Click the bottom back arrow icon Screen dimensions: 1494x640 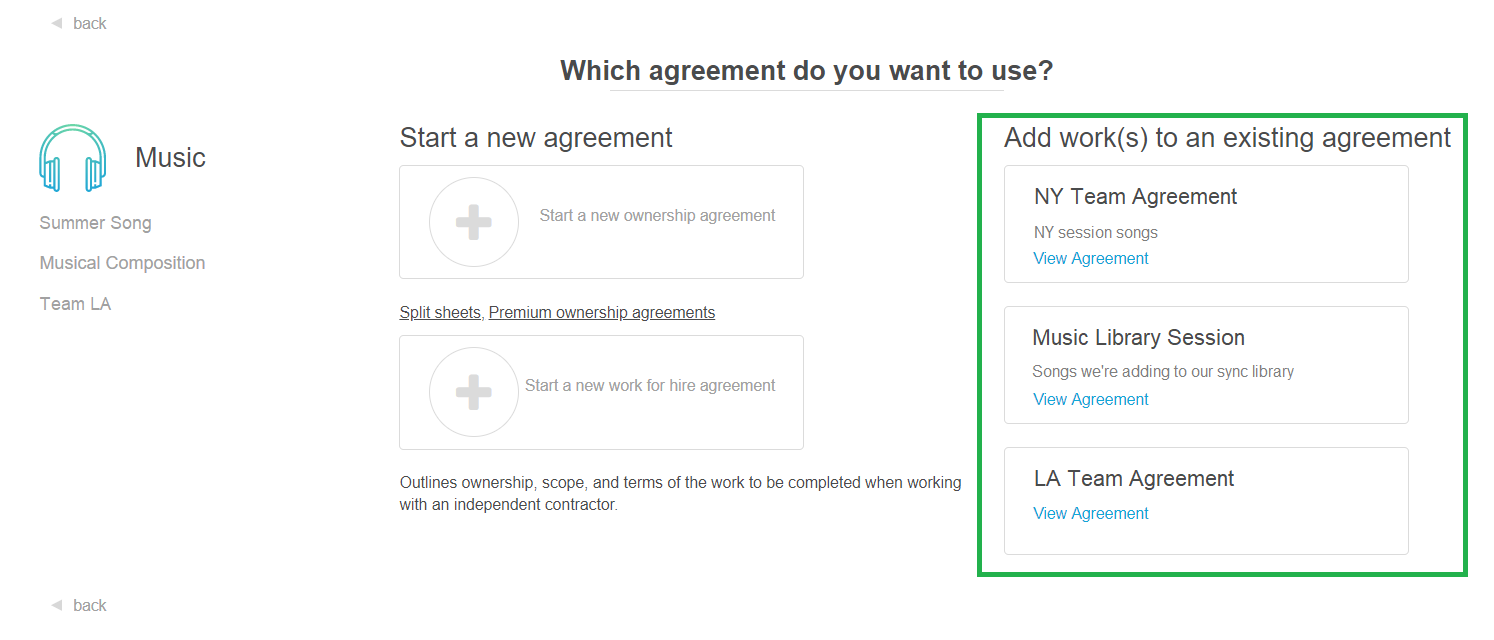pyautogui.click(x=56, y=605)
